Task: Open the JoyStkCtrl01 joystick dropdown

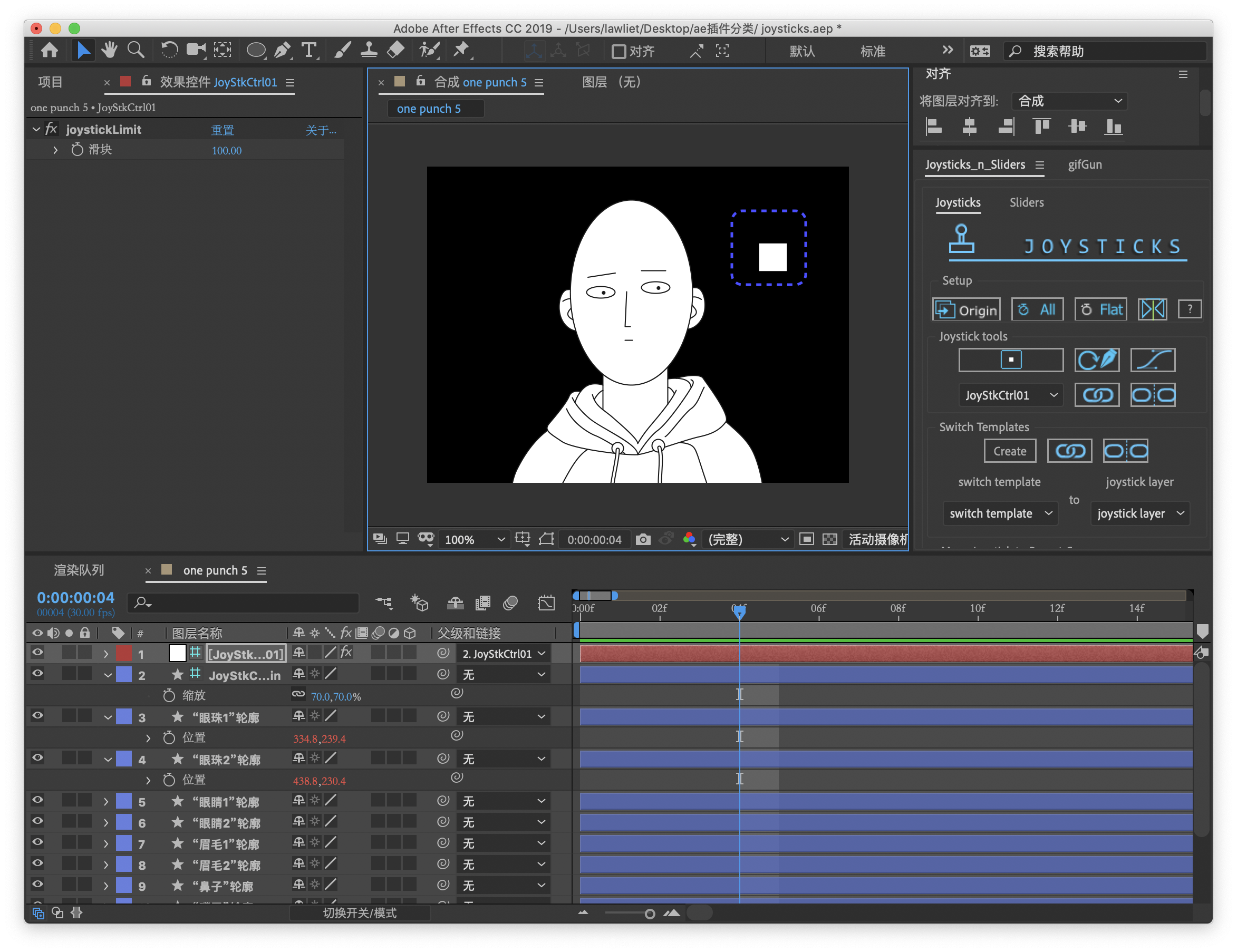Action: click(1010, 395)
